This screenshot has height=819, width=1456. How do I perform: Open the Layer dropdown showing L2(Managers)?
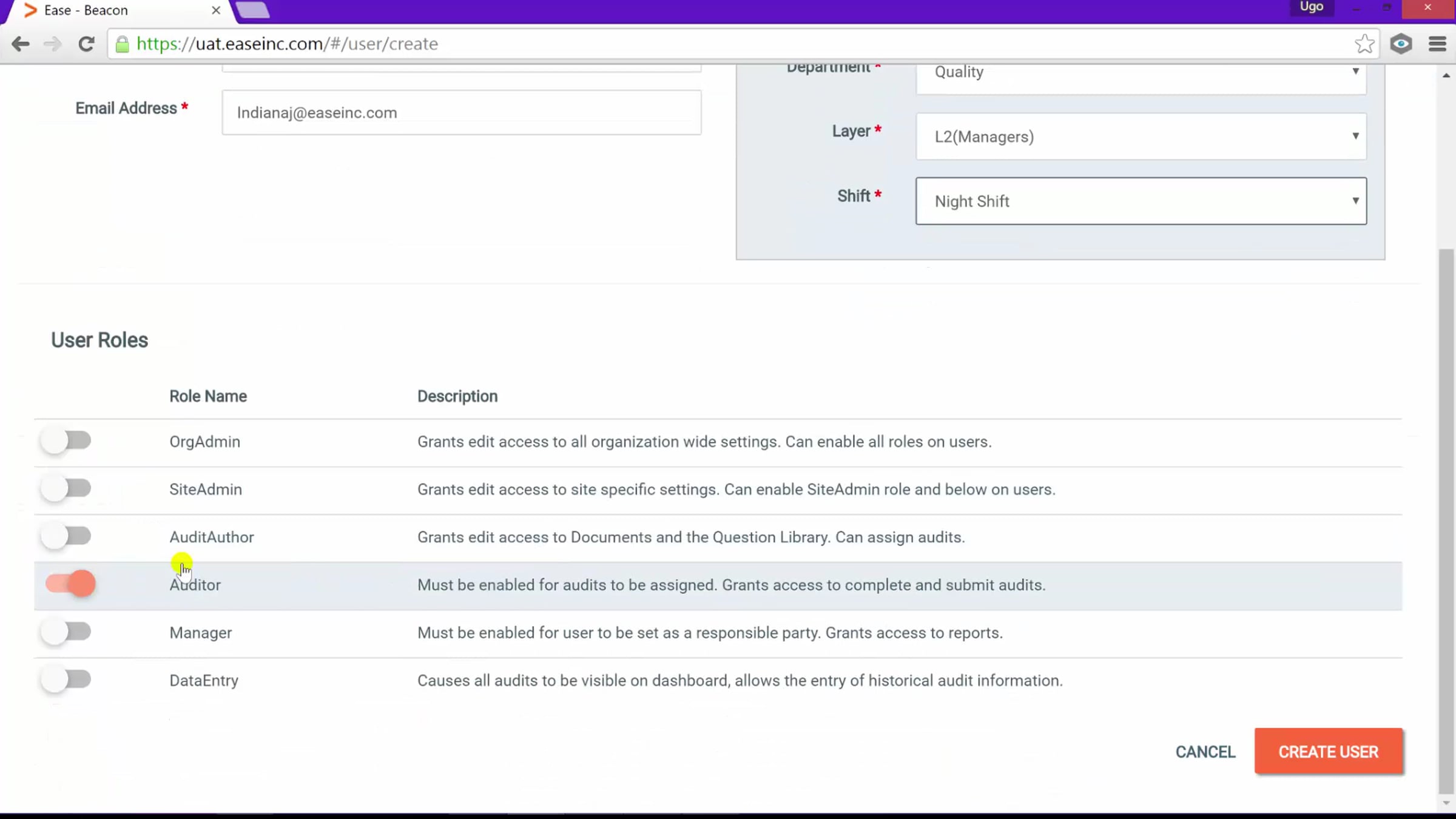(1141, 136)
